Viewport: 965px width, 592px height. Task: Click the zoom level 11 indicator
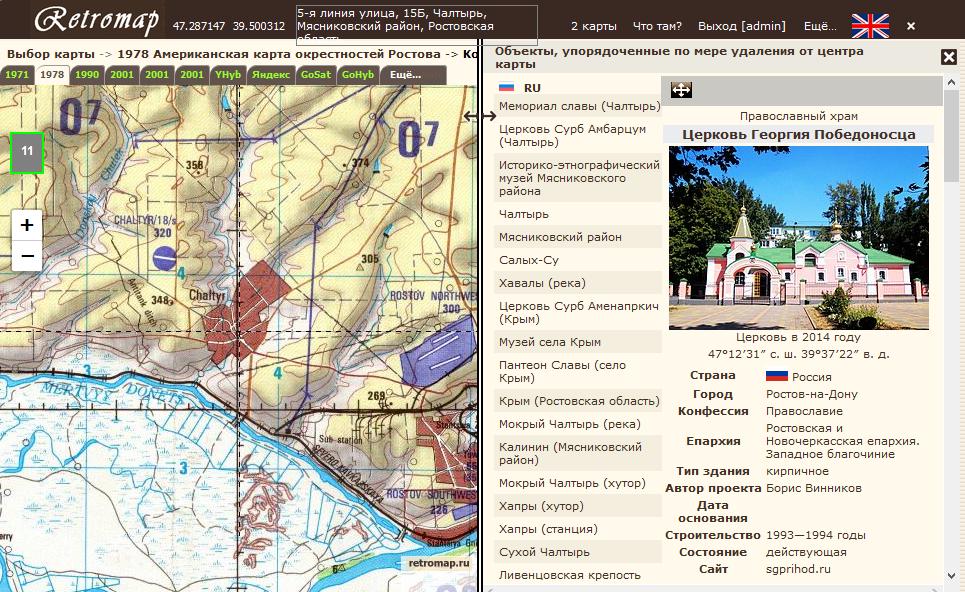26,151
